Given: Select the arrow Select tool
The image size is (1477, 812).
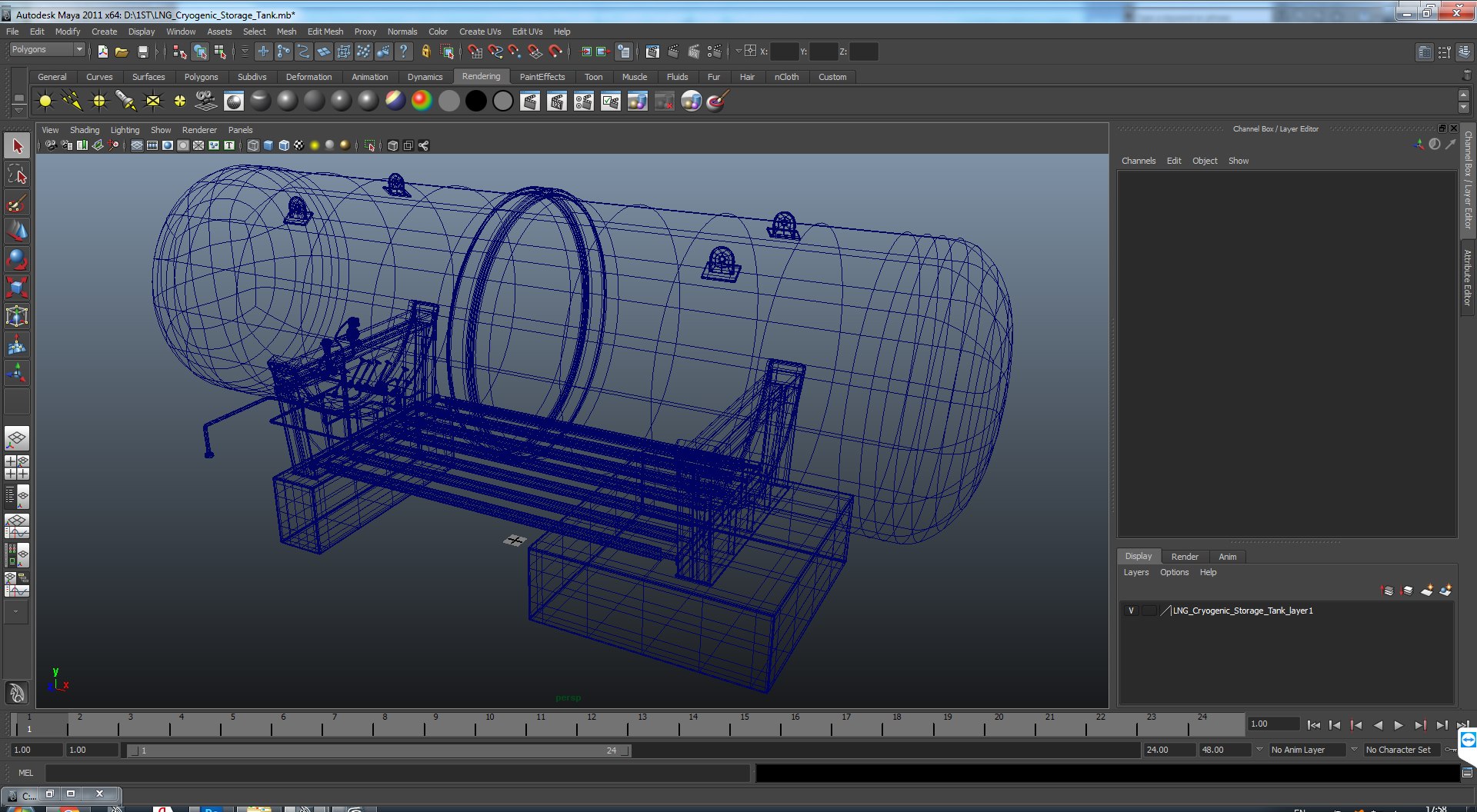Looking at the screenshot, I should (17, 146).
